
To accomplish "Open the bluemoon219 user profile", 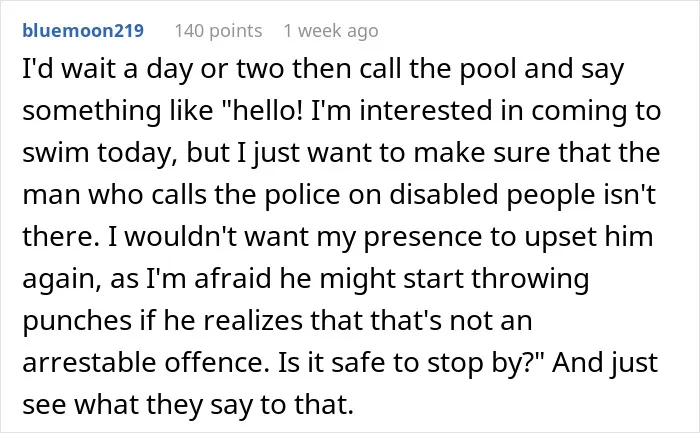I will point(83,31).
